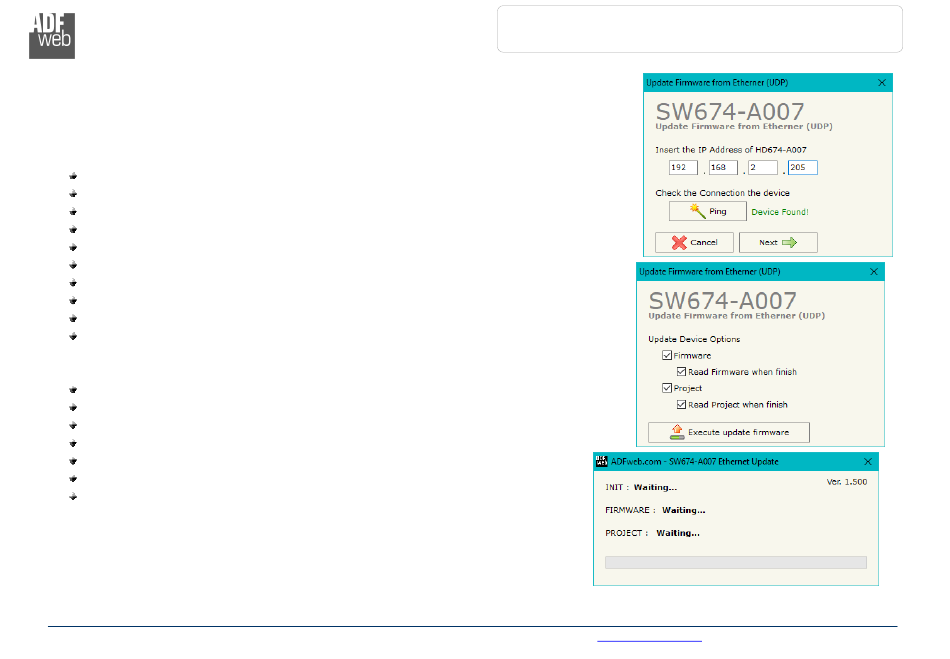Uncheck the Firmware checkbox

click(667, 355)
